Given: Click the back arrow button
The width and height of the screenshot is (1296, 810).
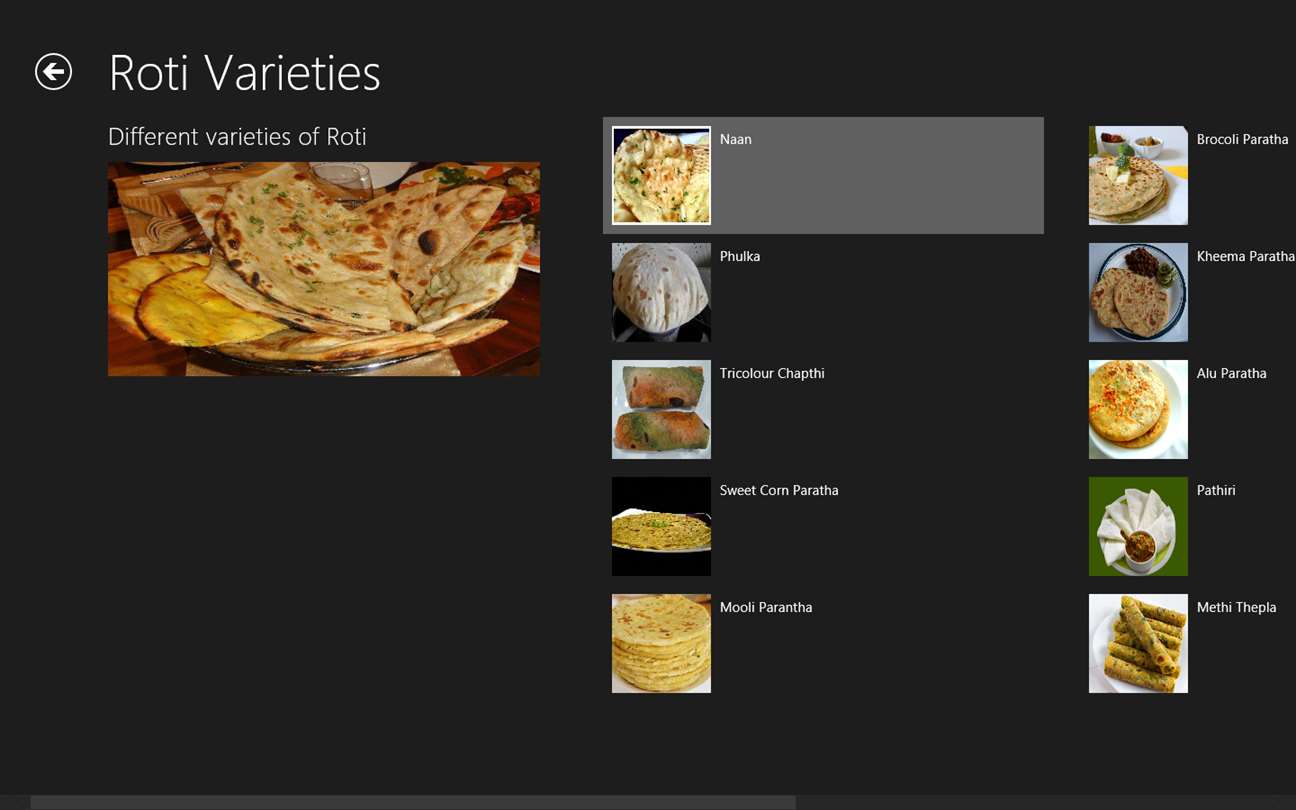Looking at the screenshot, I should 53,72.
